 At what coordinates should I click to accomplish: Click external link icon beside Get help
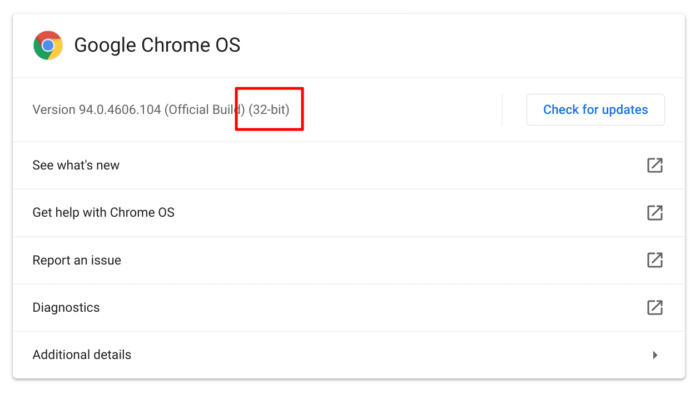(x=654, y=212)
